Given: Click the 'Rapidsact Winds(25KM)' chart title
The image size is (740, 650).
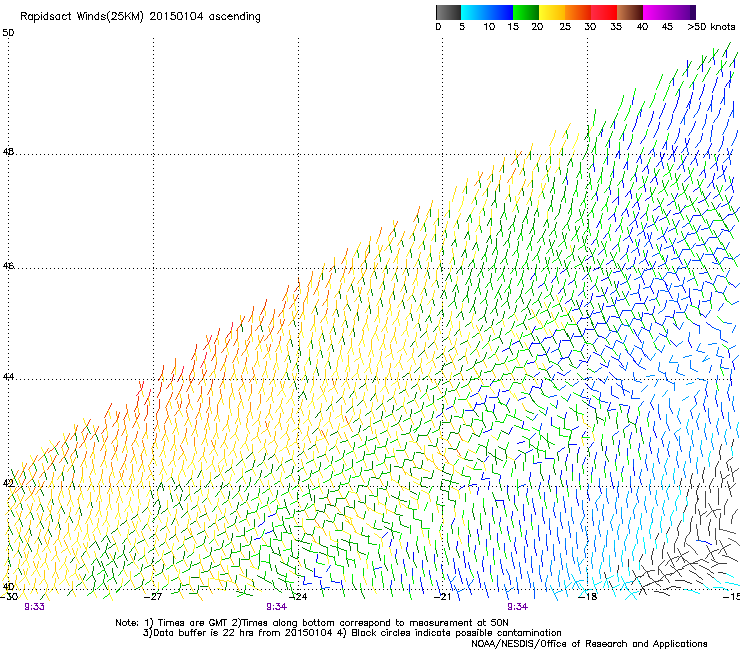Looking at the screenshot, I should tap(82, 17).
